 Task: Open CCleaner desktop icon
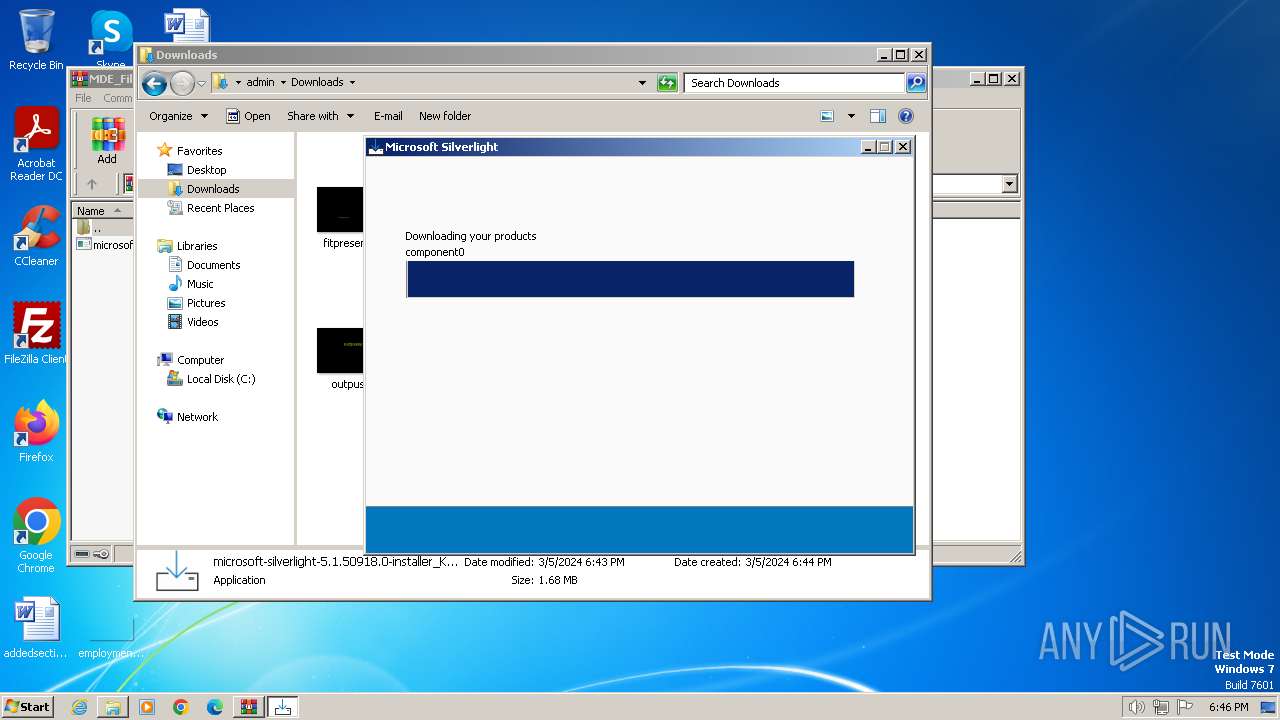click(36, 236)
